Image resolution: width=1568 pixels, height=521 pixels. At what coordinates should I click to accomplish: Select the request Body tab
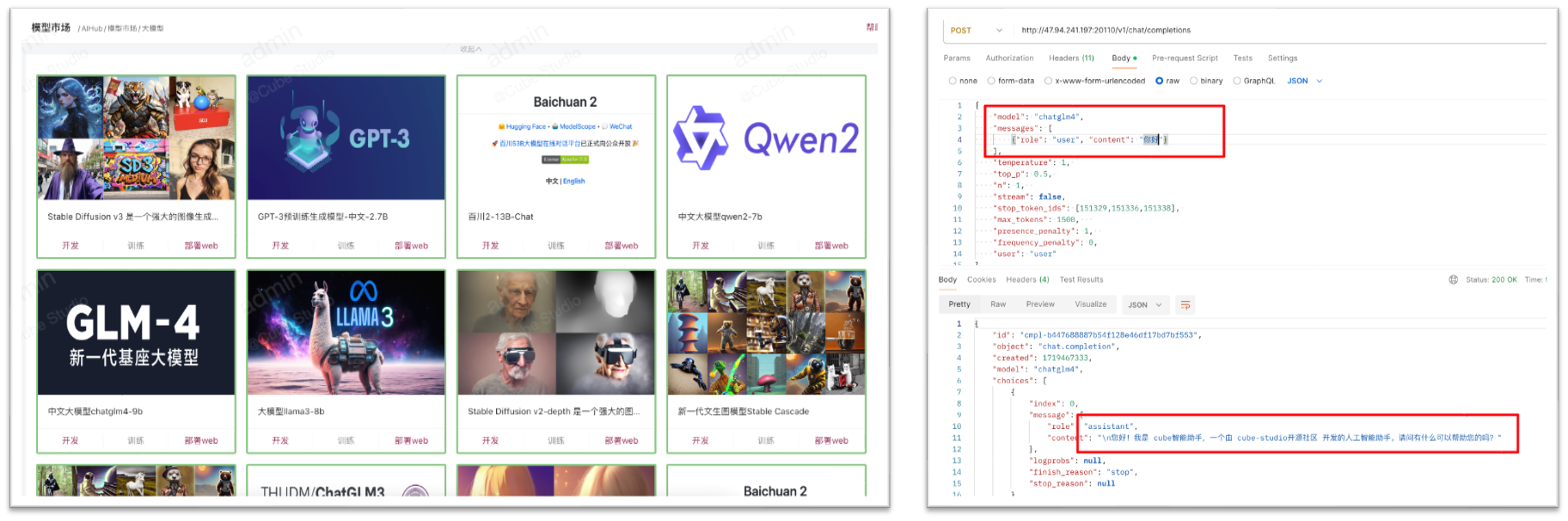coord(1124,58)
